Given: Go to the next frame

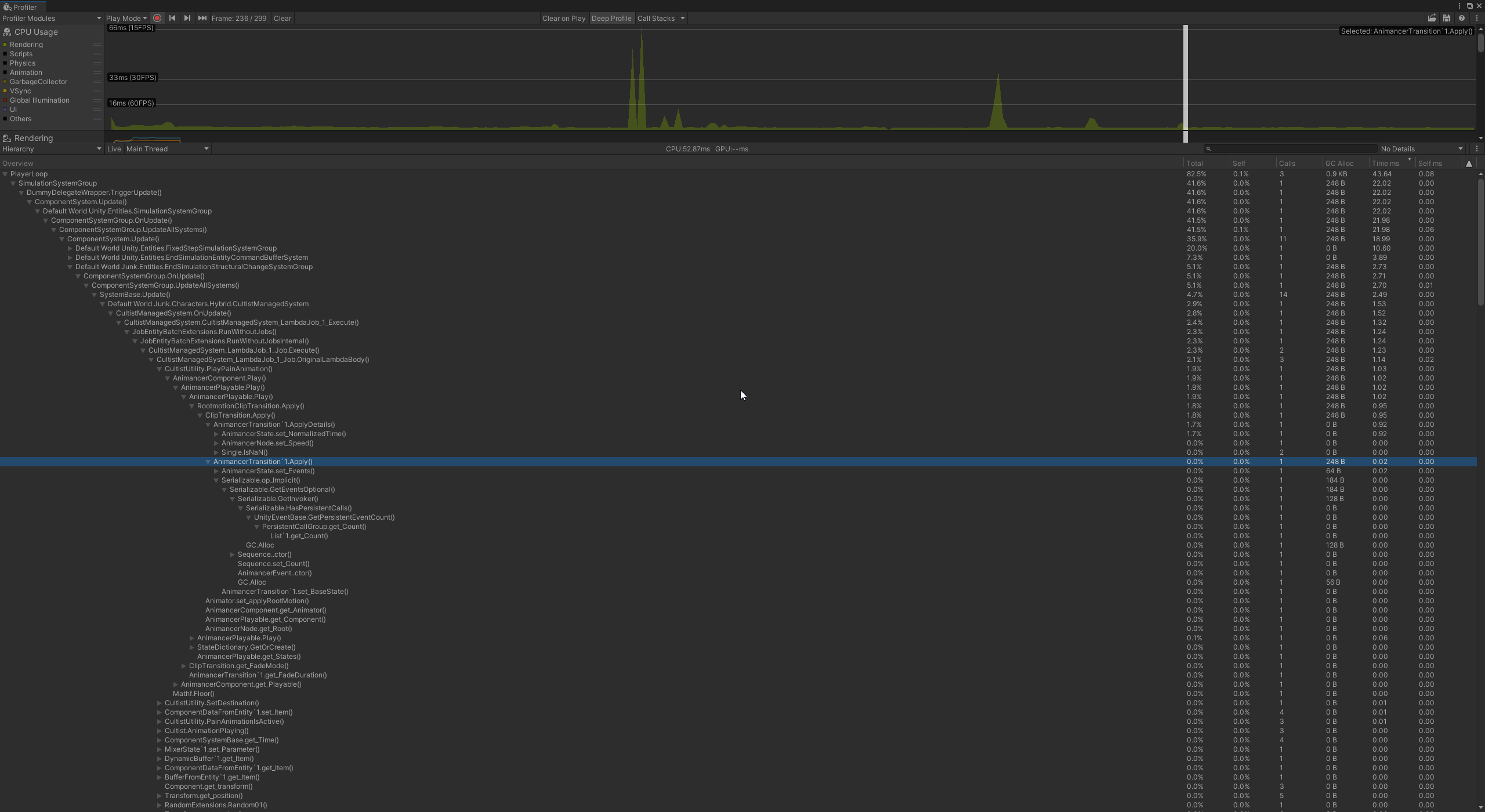Looking at the screenshot, I should click(187, 18).
